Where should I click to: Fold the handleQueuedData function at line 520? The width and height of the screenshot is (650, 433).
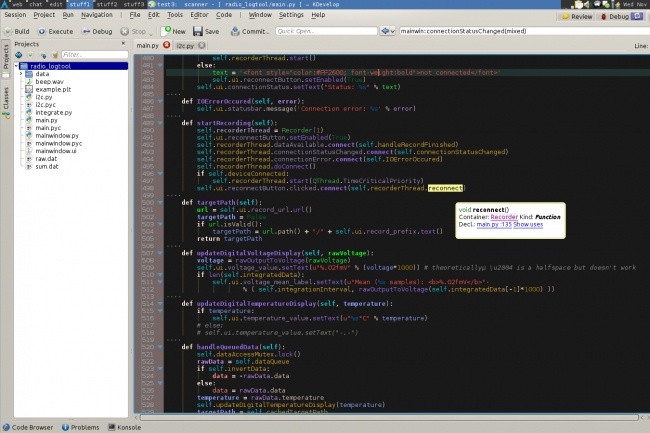[x=160, y=347]
